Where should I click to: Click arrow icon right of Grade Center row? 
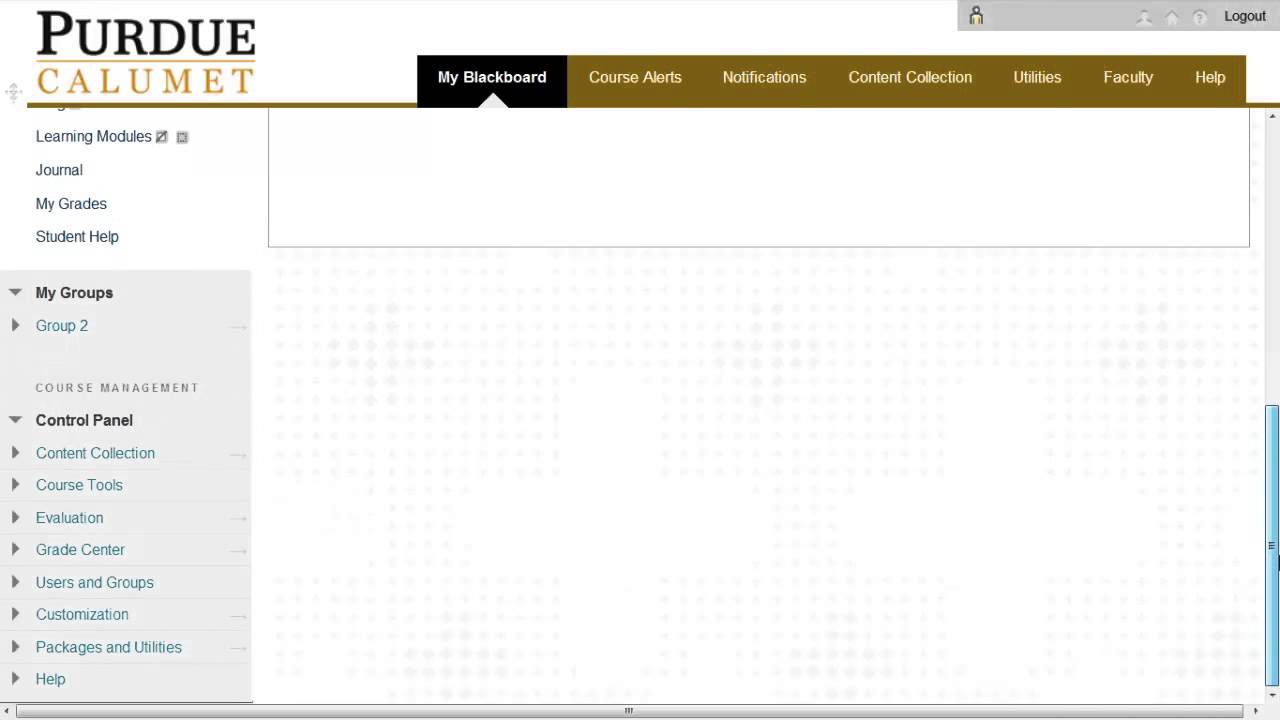tap(238, 551)
